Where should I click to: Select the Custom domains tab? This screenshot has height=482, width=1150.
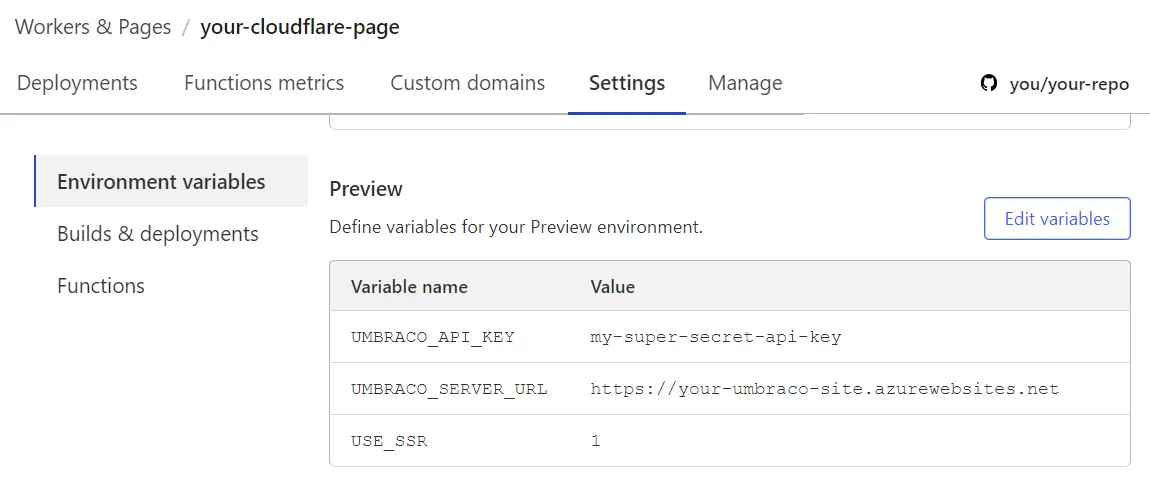click(467, 83)
